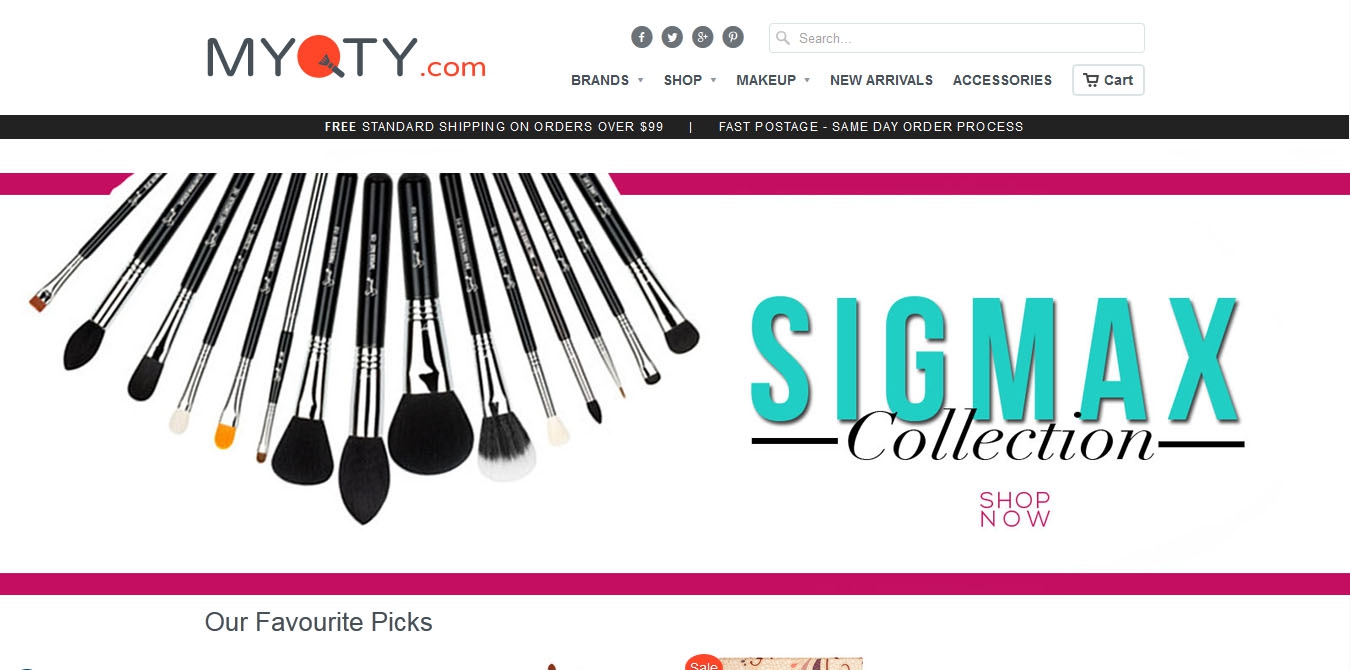Open the Accessories menu item

1002,80
